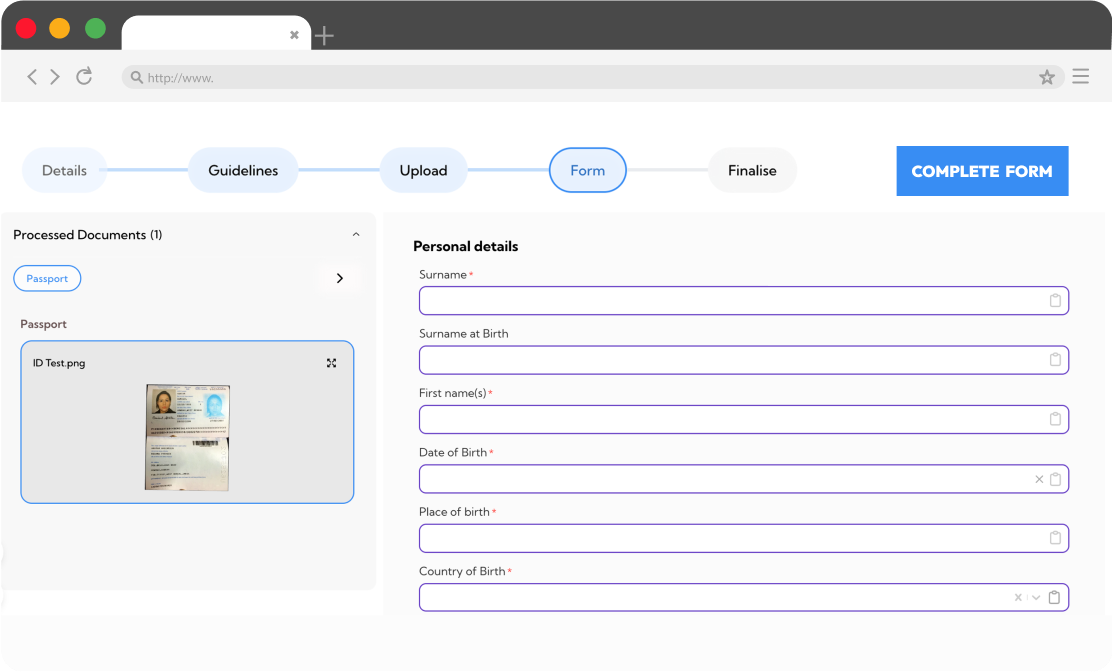Go to the Upload step
1112x672 pixels.
(423, 171)
